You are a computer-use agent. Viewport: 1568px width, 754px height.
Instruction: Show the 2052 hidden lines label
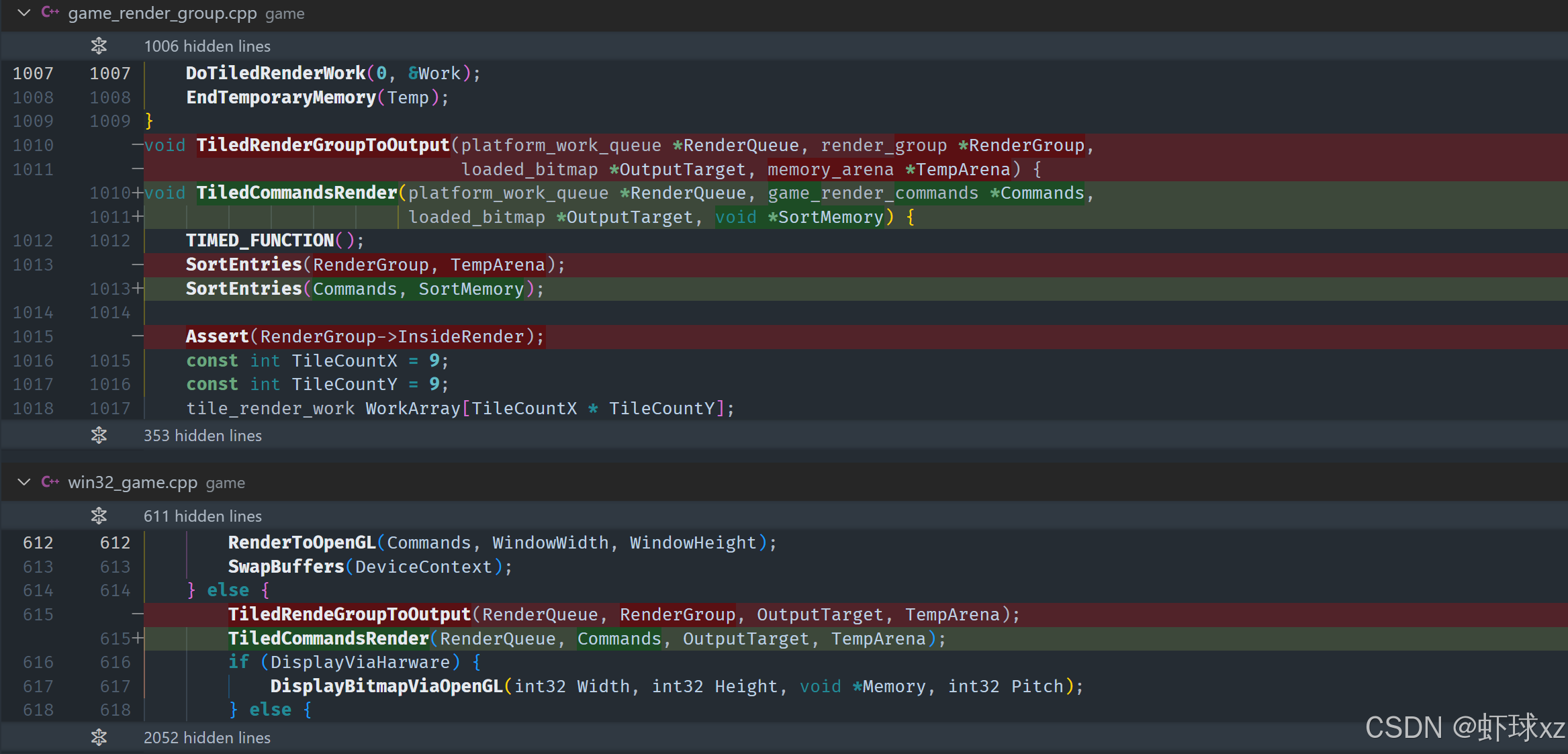[x=207, y=738]
